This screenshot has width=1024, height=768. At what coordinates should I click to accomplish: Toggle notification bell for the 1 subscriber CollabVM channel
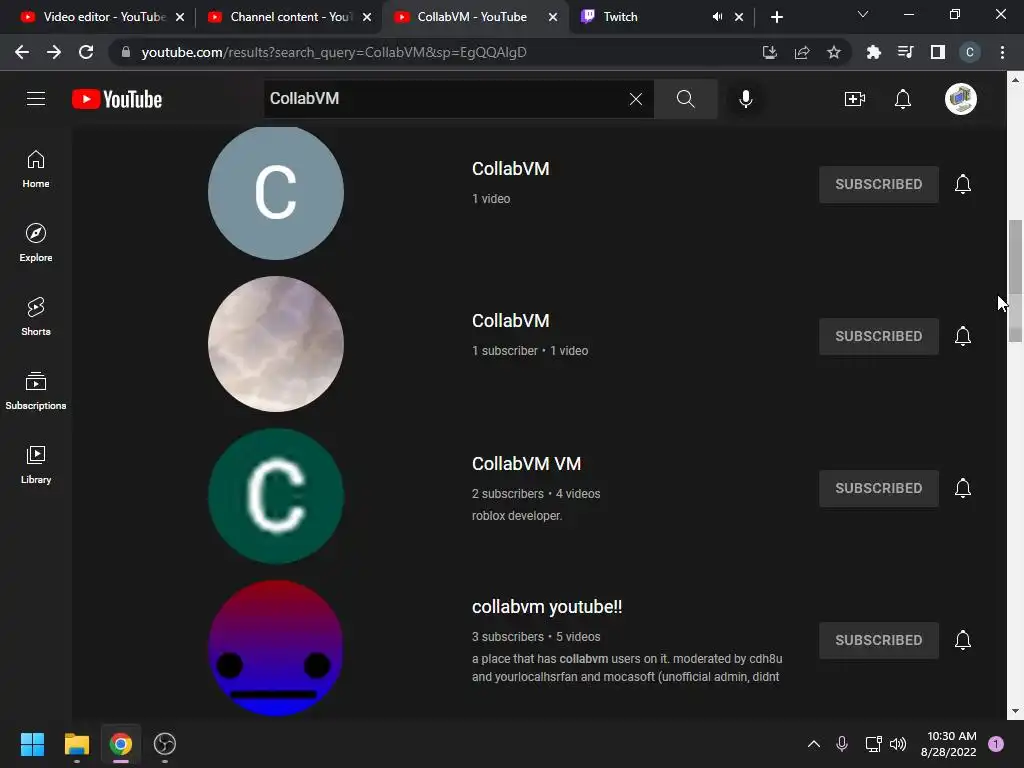[963, 336]
